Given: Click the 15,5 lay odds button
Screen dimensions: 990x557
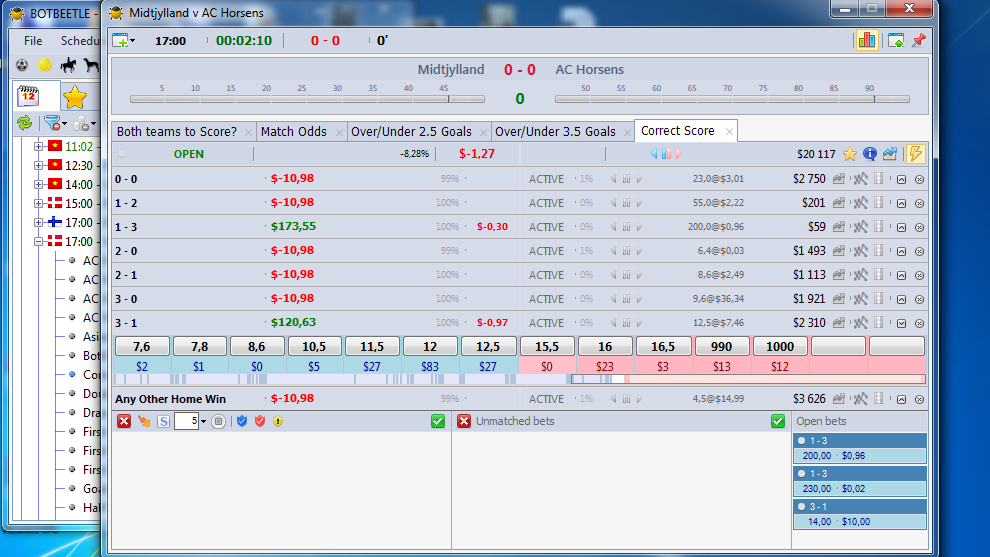Looking at the screenshot, I should coord(547,346).
